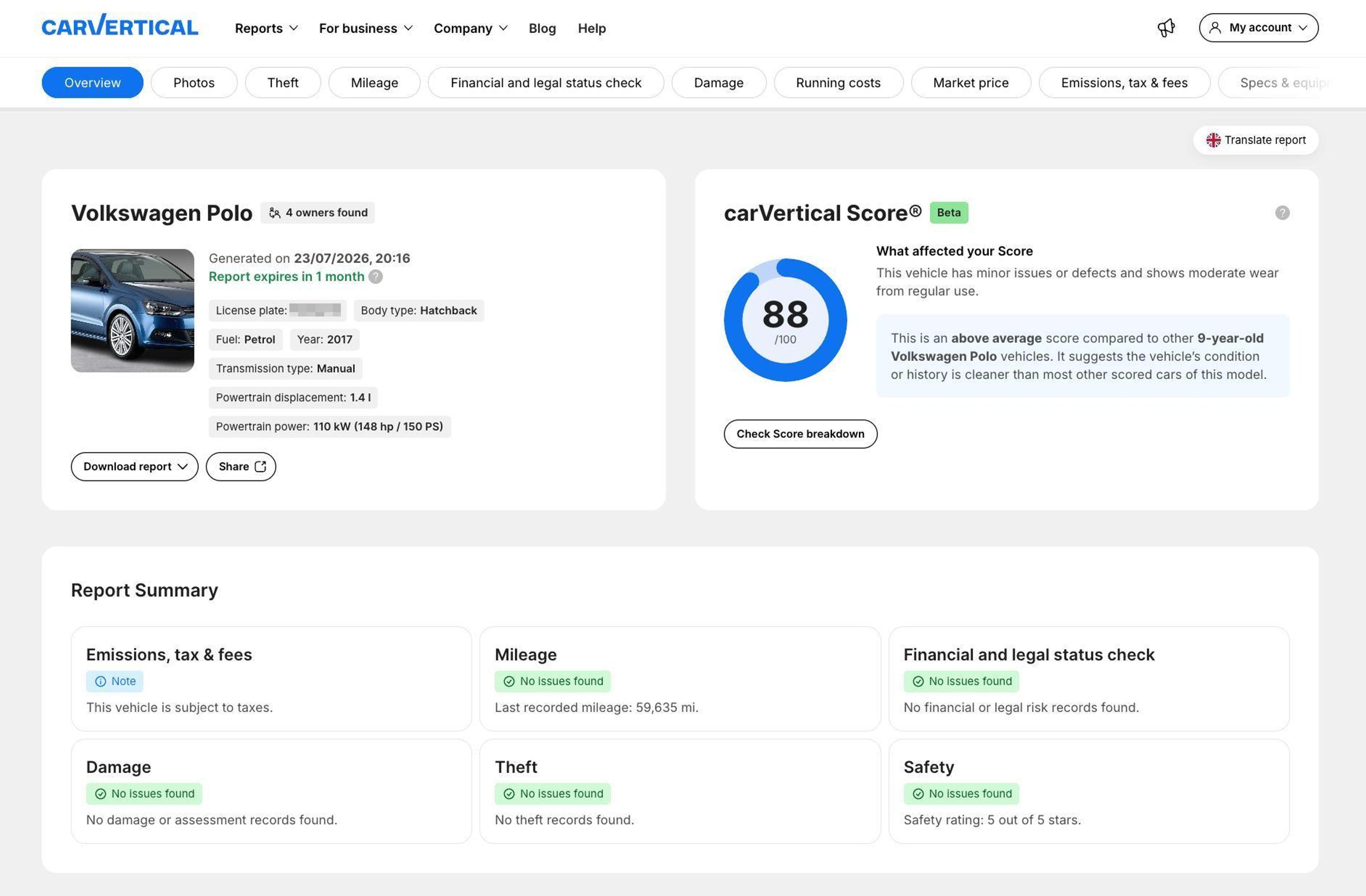Select the Overview tab

pos(92,83)
